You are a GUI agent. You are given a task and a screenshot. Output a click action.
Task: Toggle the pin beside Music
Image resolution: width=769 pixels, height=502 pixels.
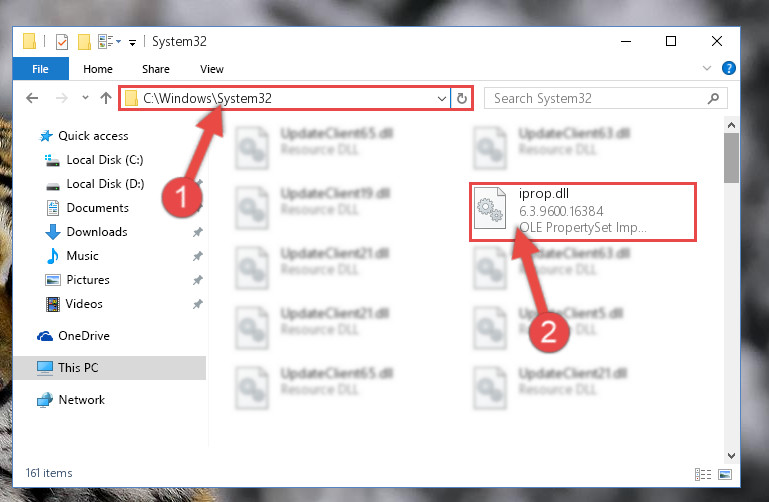(x=198, y=256)
